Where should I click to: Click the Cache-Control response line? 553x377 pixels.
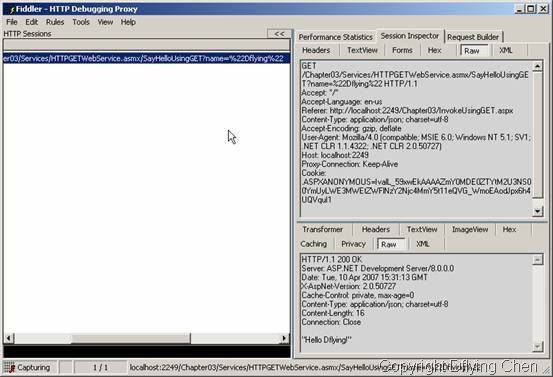click(358, 295)
